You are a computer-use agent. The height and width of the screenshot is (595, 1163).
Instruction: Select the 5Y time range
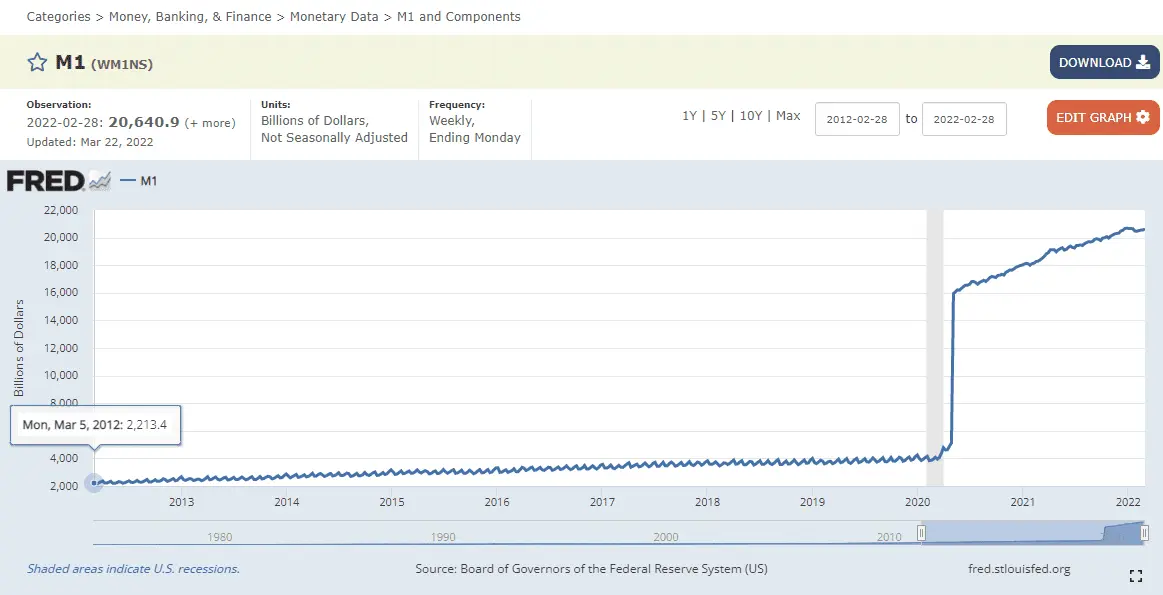[x=718, y=116]
